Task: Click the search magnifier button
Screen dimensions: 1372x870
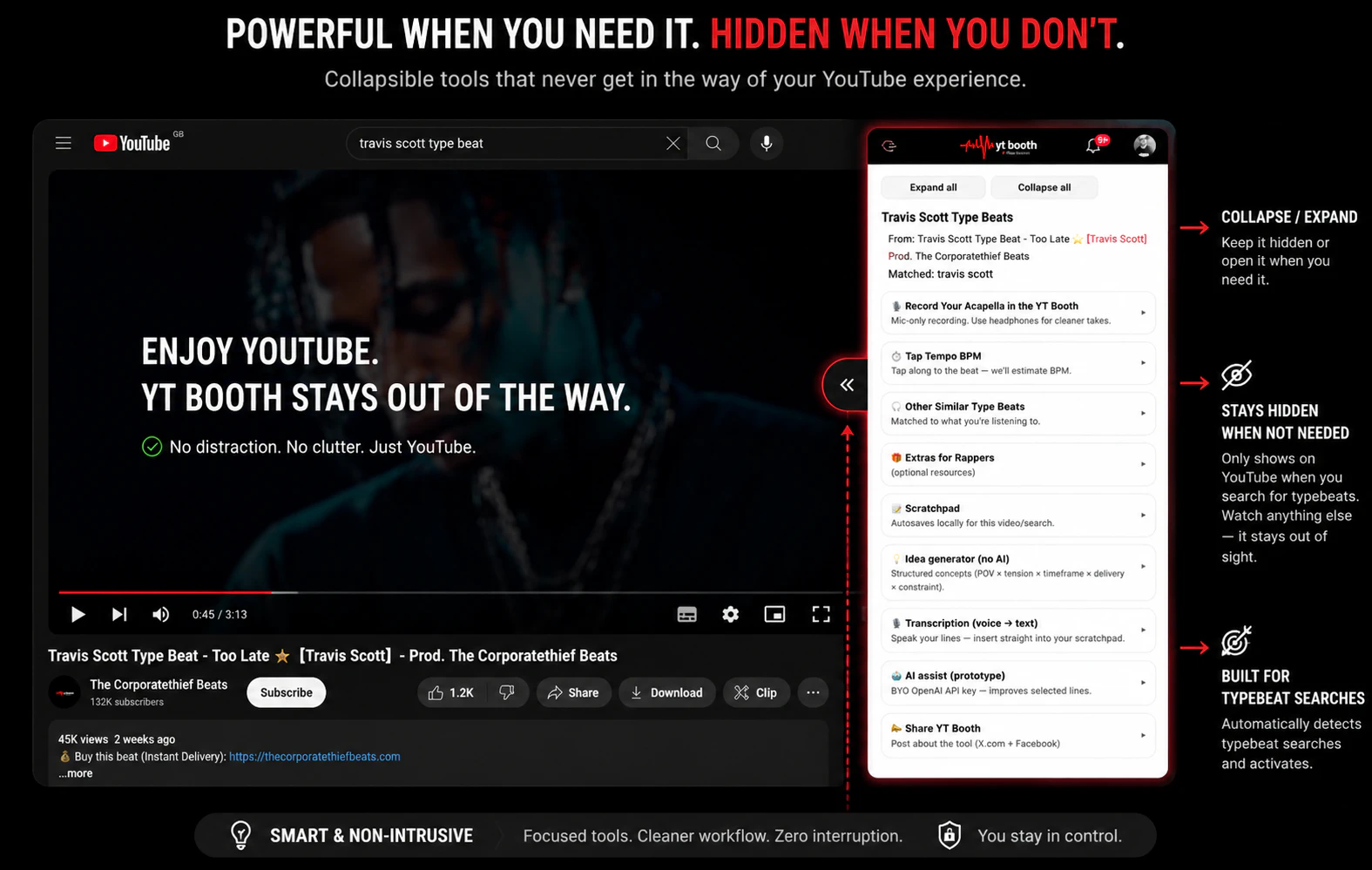Action: pyautogui.click(x=713, y=143)
